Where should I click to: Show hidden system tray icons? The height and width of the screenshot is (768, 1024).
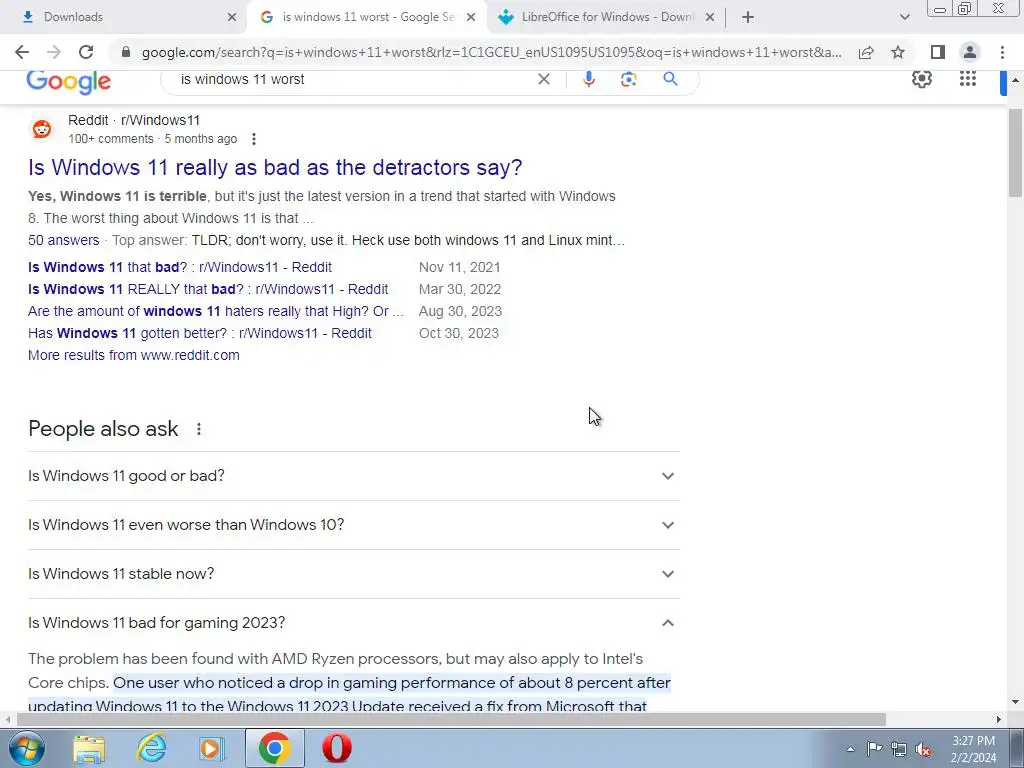click(x=850, y=749)
